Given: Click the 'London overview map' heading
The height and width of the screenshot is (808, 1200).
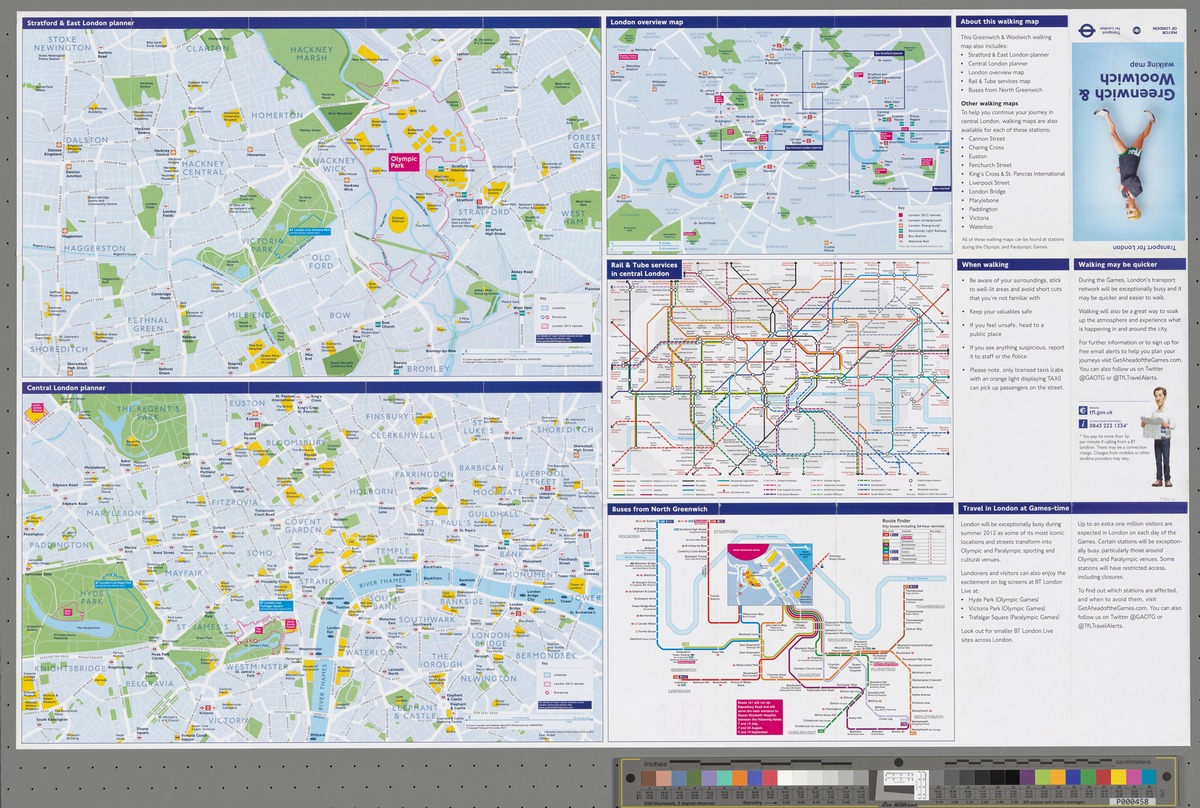Looking at the screenshot, I should point(647,21).
